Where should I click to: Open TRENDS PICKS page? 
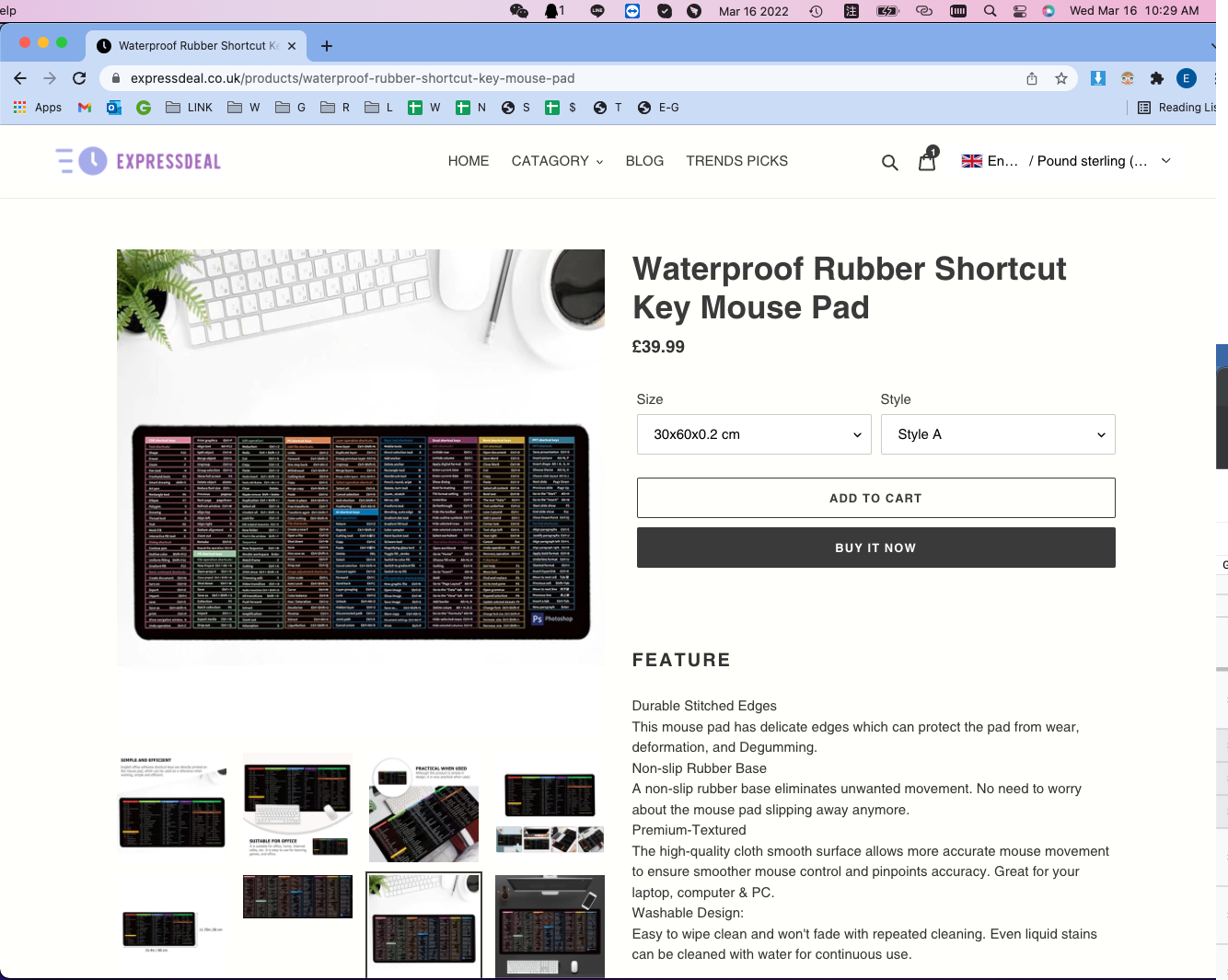(736, 161)
